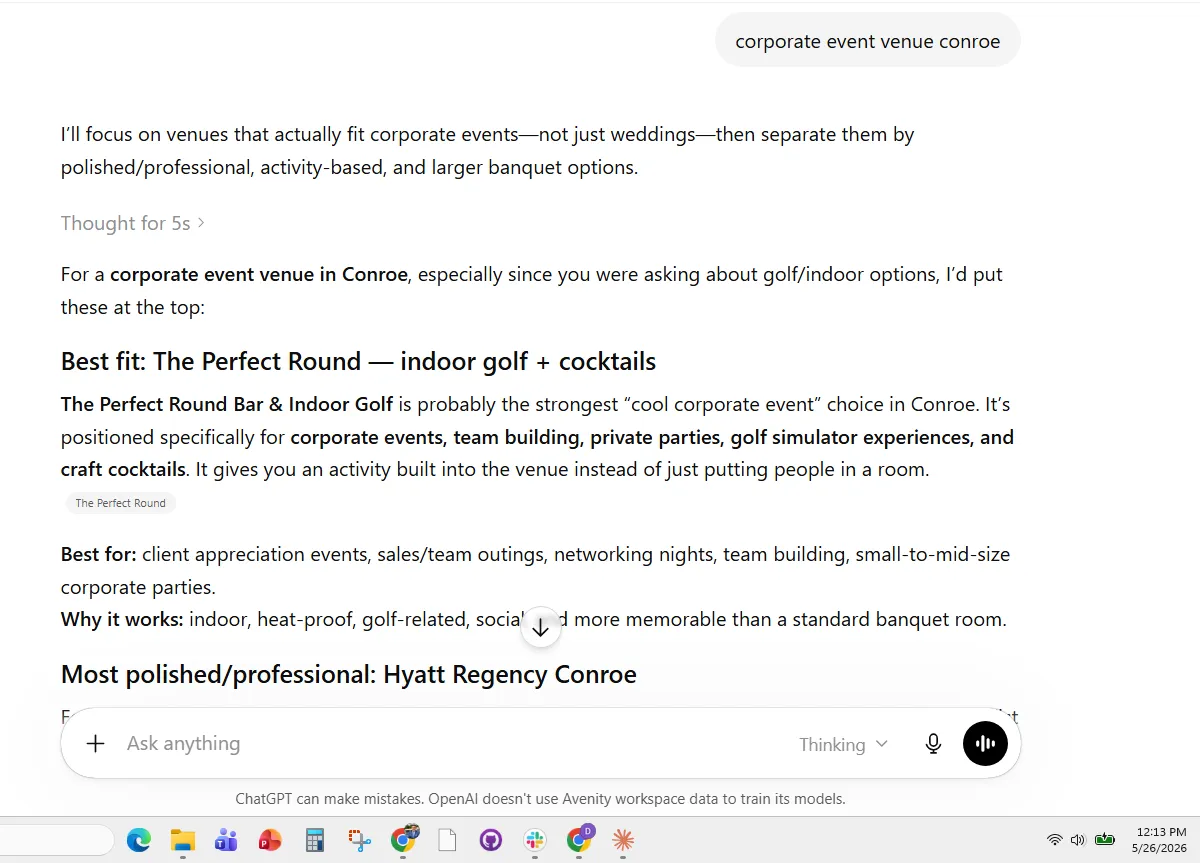Open Slack from the taskbar
This screenshot has width=1200, height=863.
click(535, 840)
